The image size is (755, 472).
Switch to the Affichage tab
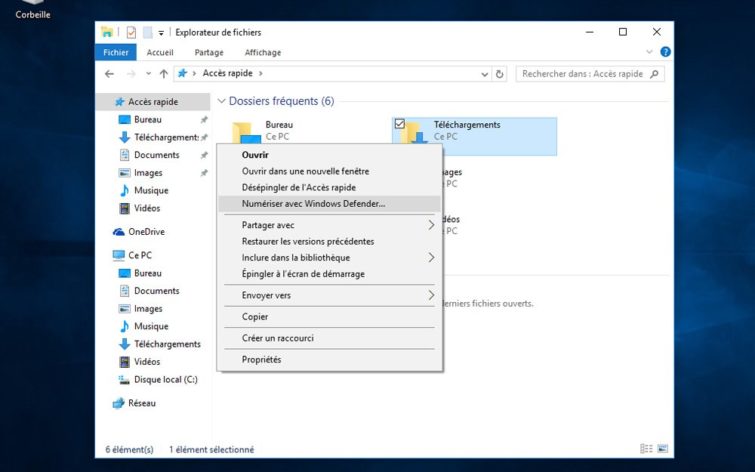pyautogui.click(x=263, y=52)
